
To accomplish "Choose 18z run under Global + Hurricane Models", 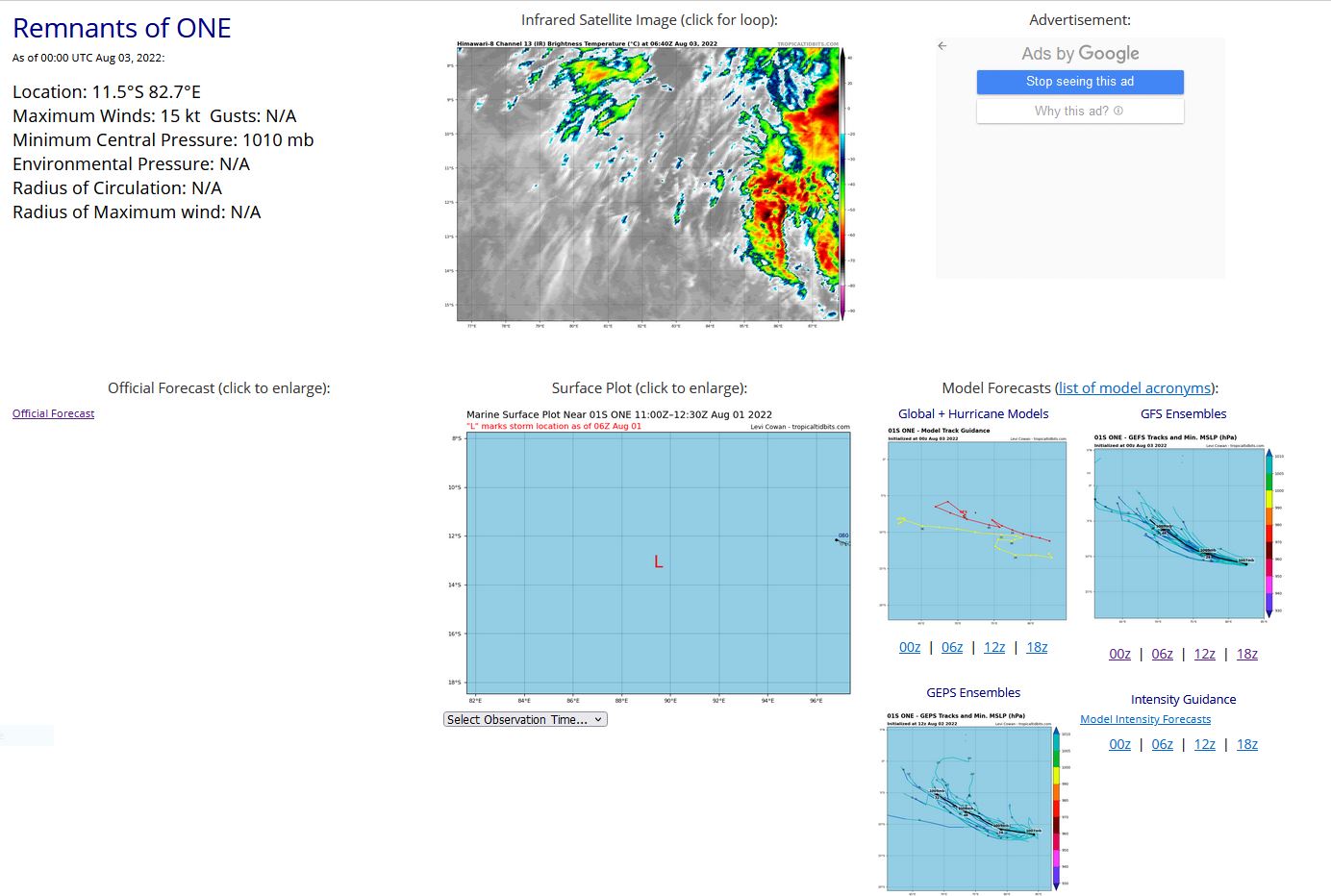I will click(x=1037, y=647).
